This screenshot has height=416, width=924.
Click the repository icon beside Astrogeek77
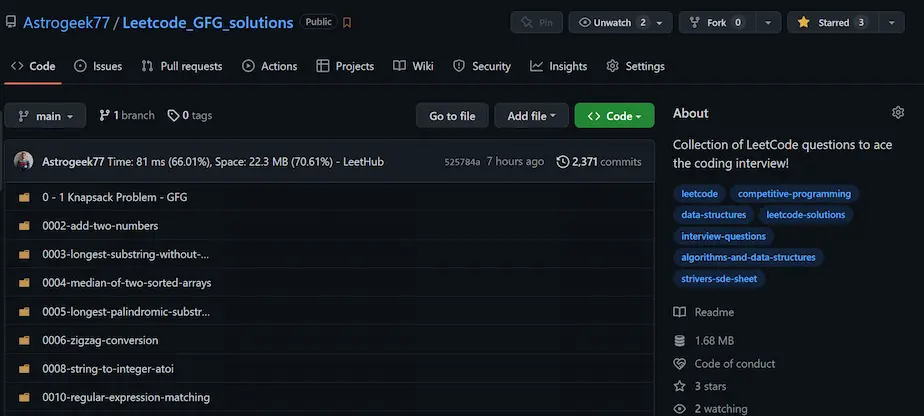tap(11, 22)
